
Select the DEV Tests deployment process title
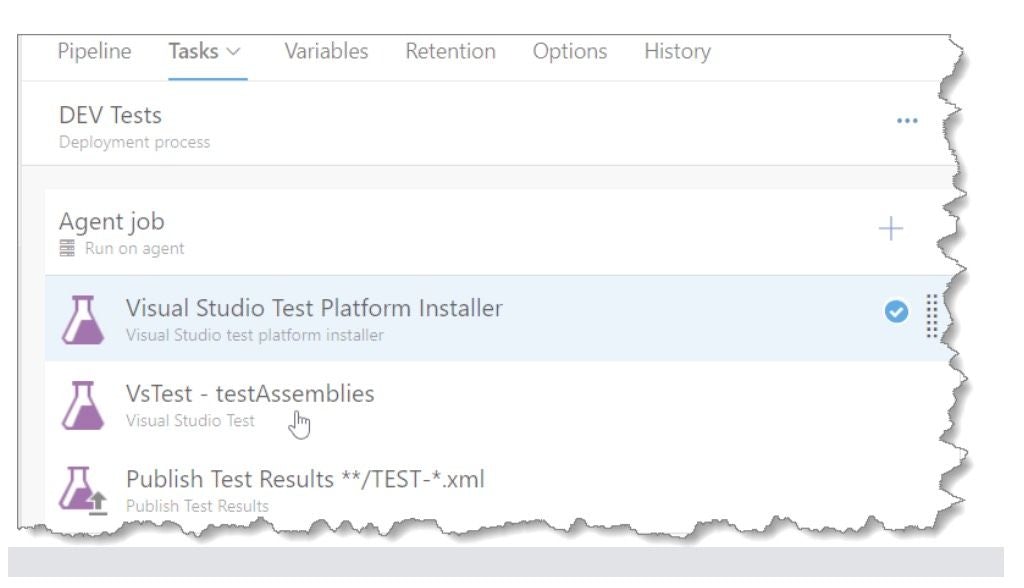pos(112,115)
